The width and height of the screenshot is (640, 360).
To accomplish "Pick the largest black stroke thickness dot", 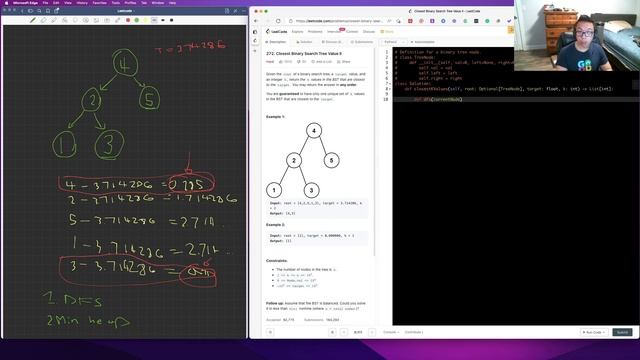I will point(171,20).
